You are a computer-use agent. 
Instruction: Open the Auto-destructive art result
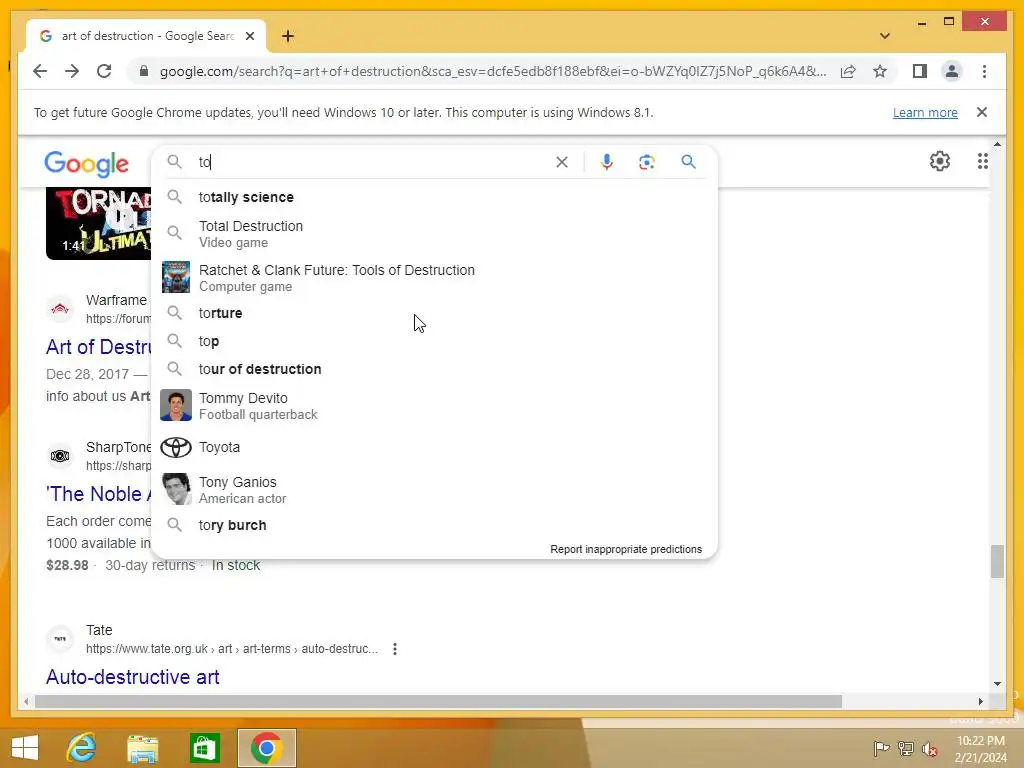click(x=133, y=677)
